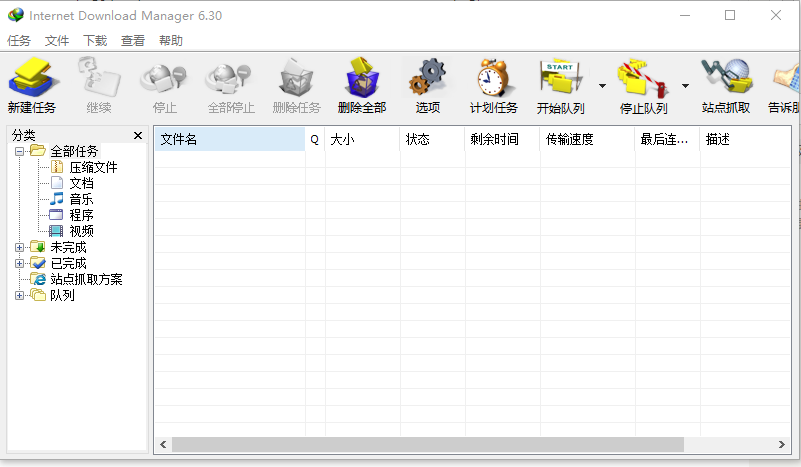Image resolution: width=801 pixels, height=467 pixels.
Task: Select the 未完成 category
Action: (x=68, y=247)
